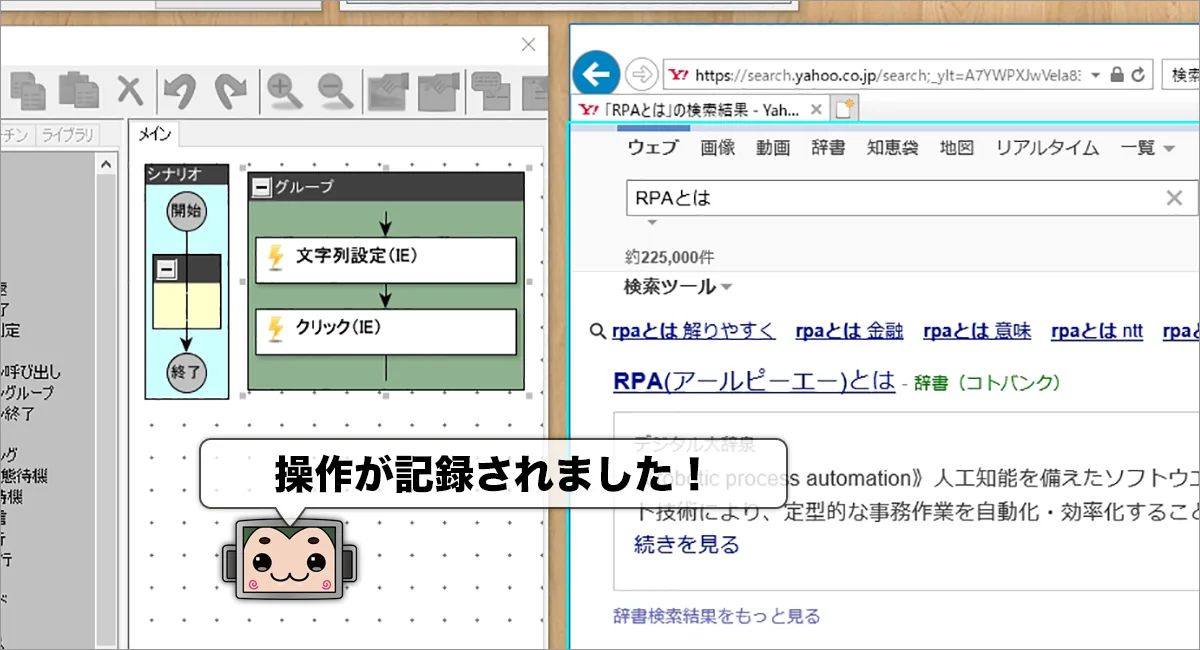
Task: Click the 終了 end node in シナリオ
Action: [187, 373]
